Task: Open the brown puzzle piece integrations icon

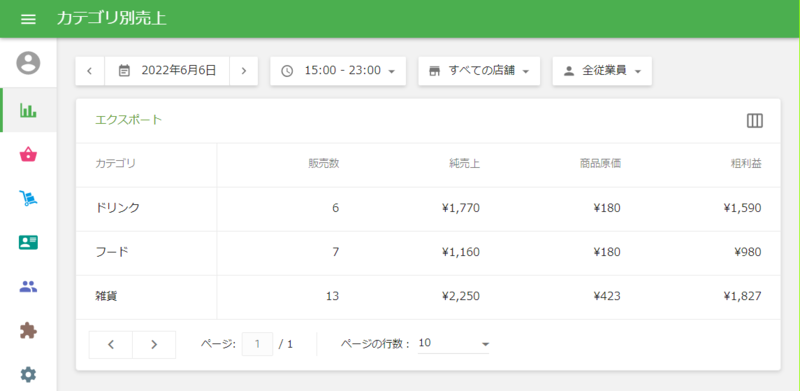Action: tap(28, 331)
